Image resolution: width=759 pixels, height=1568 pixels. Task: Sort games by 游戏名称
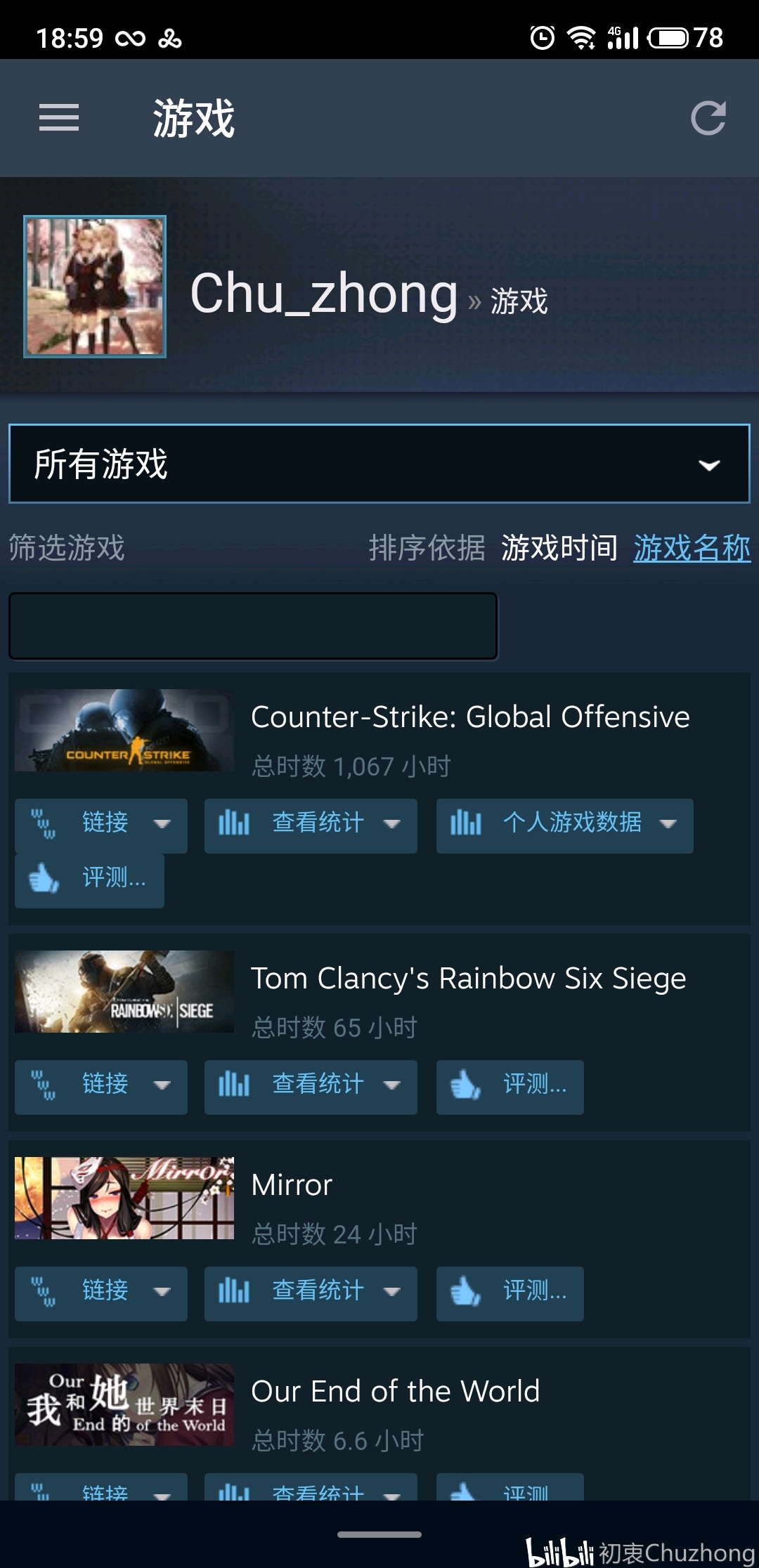point(692,548)
